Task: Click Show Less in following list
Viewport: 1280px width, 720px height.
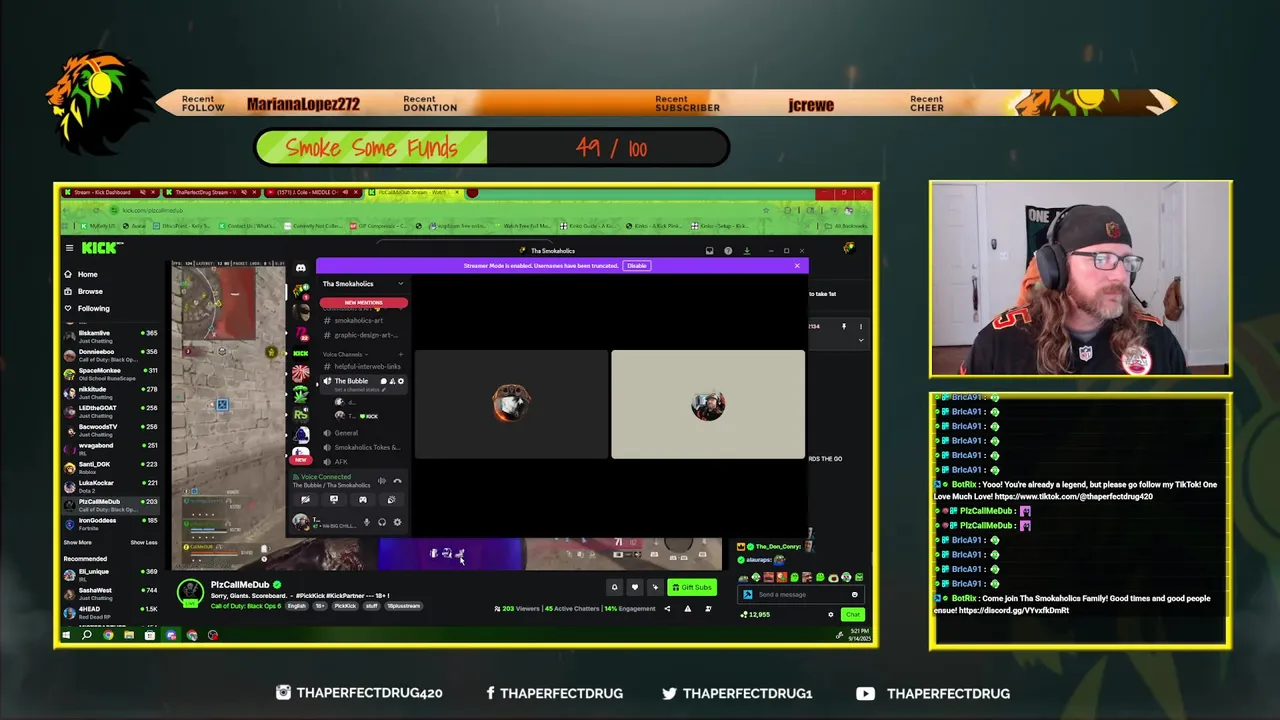Action: 144,542
